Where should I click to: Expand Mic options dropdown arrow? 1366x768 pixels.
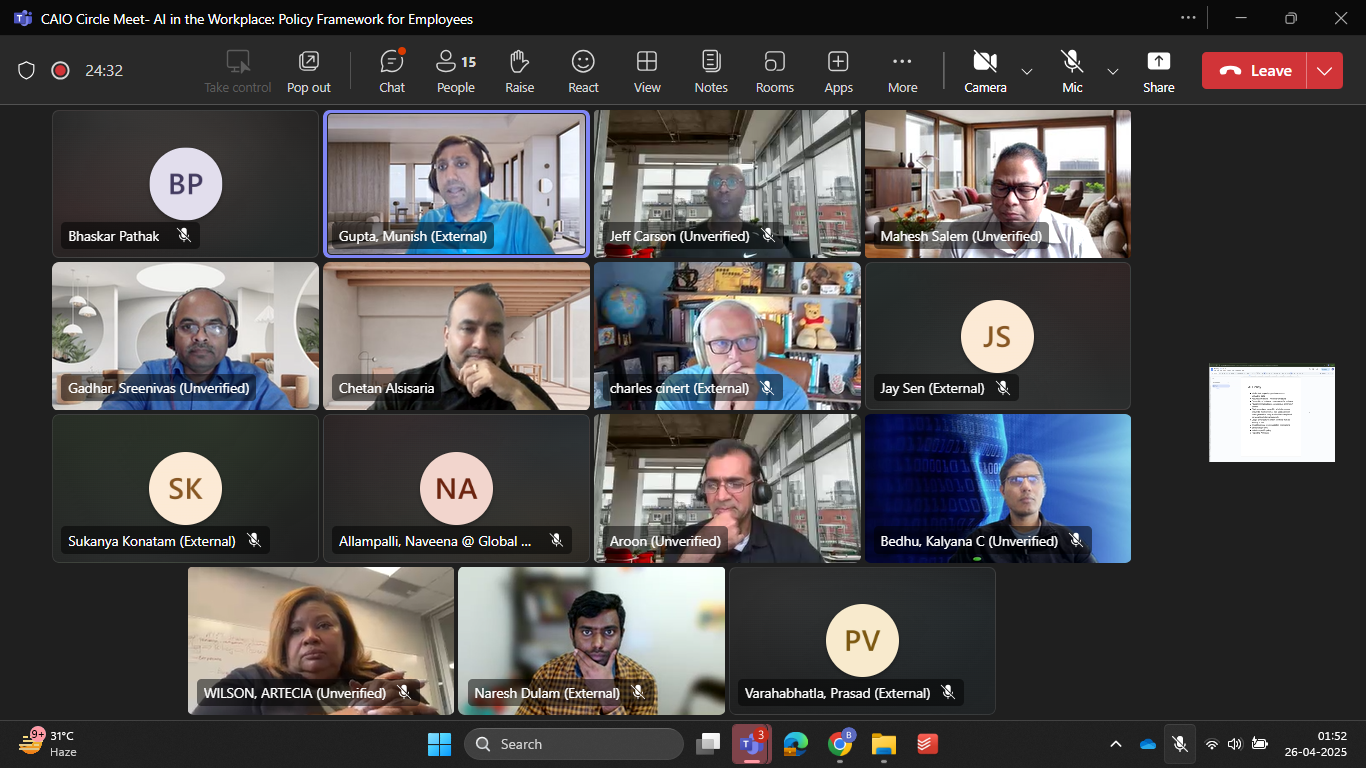(x=1113, y=71)
